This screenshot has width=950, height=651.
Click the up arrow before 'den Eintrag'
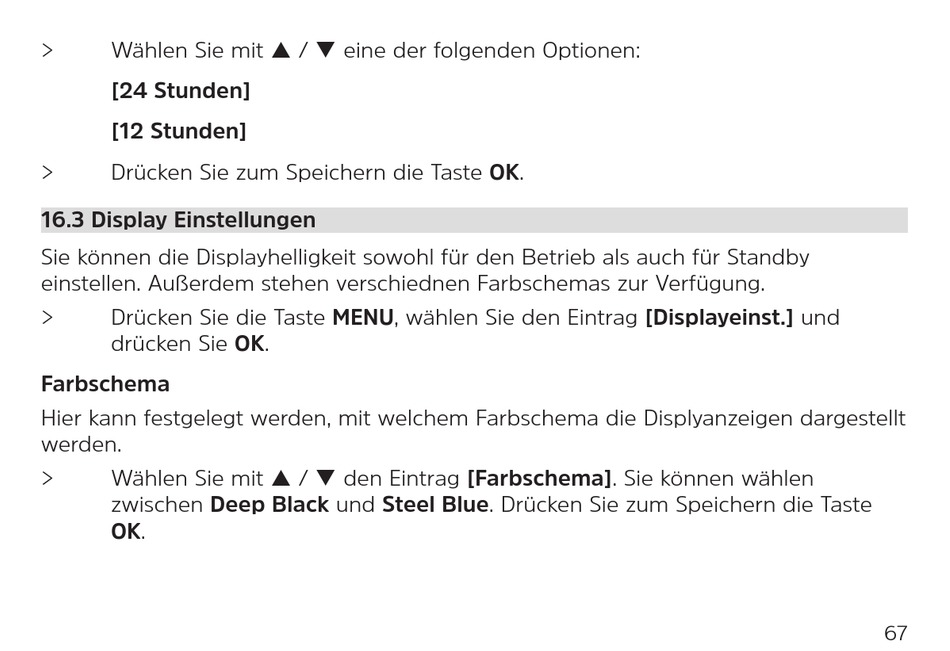pos(281,478)
